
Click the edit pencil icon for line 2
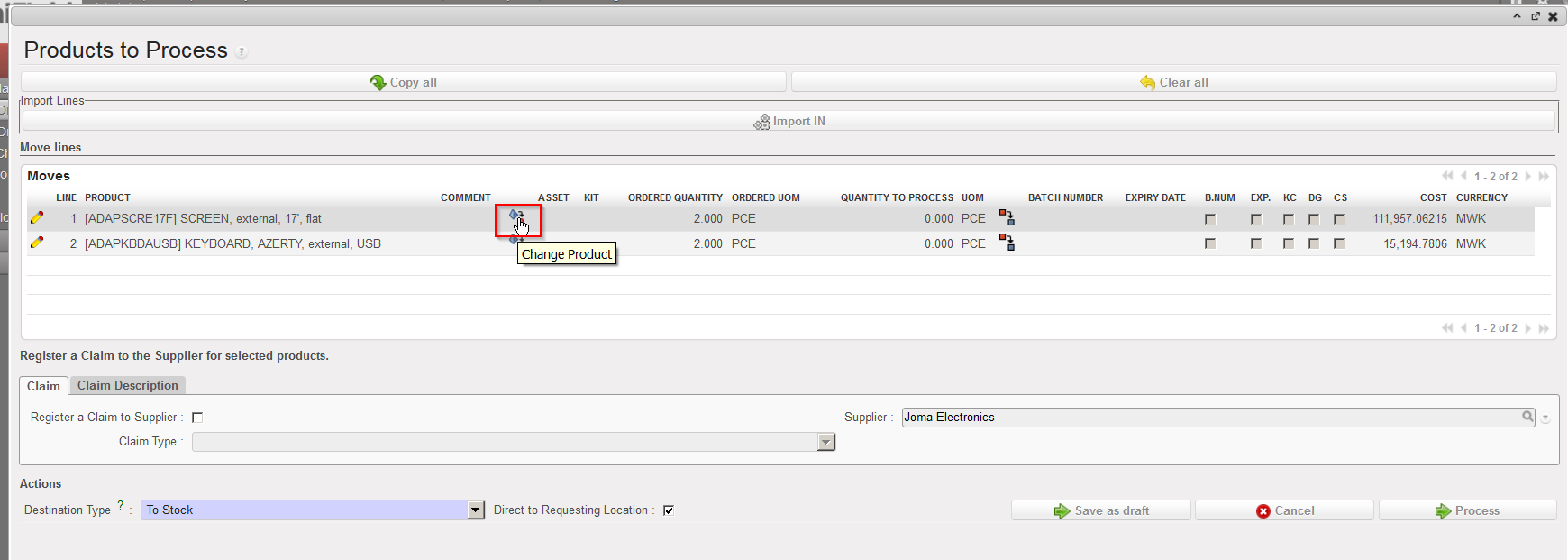tap(37, 243)
